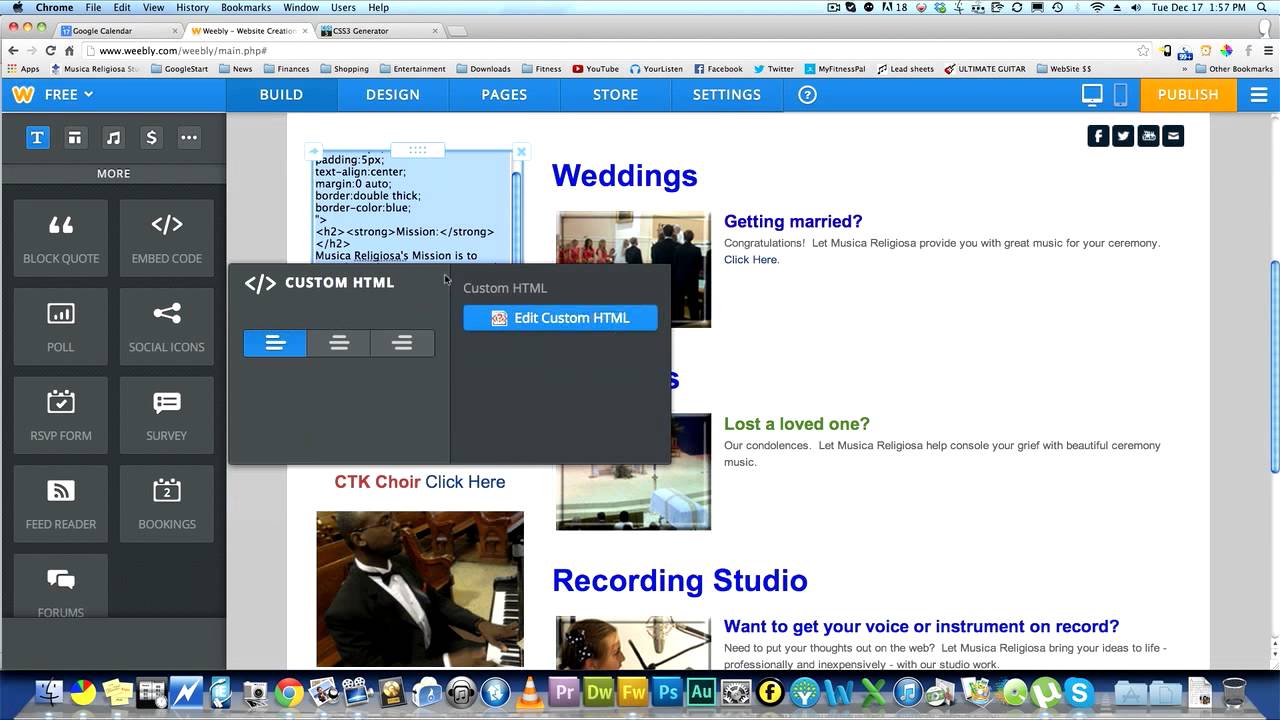The width and height of the screenshot is (1280, 720).
Task: Pick the Social Icons element
Action: pos(167,328)
